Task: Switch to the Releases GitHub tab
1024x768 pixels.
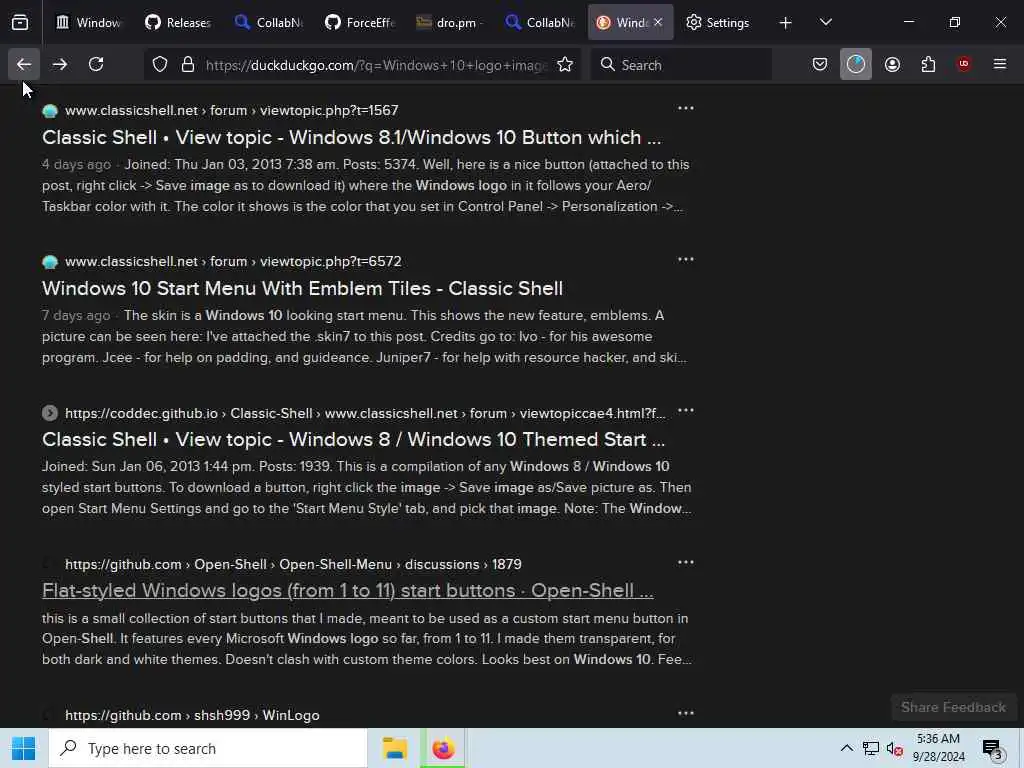Action: tap(178, 23)
